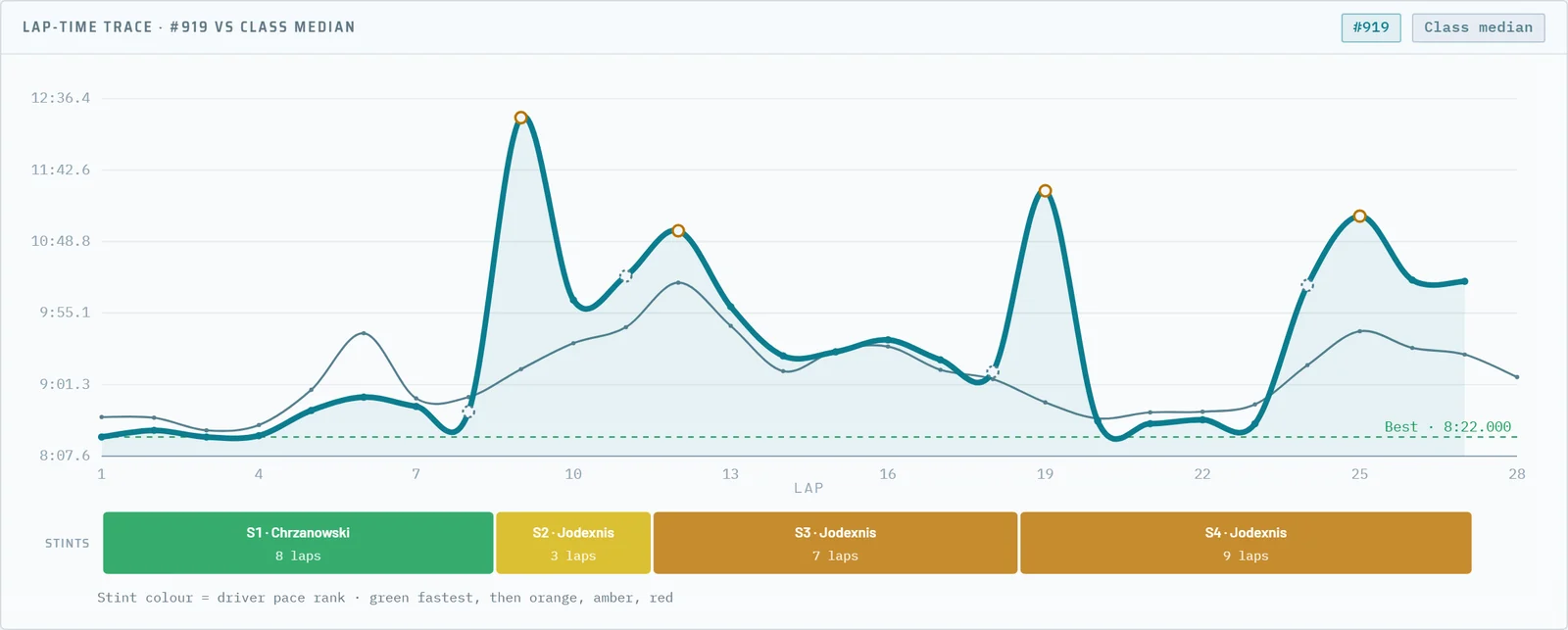The height and width of the screenshot is (630, 1568).
Task: Select the S1 Chrzanowski stint bar
Action: pyautogui.click(x=298, y=543)
